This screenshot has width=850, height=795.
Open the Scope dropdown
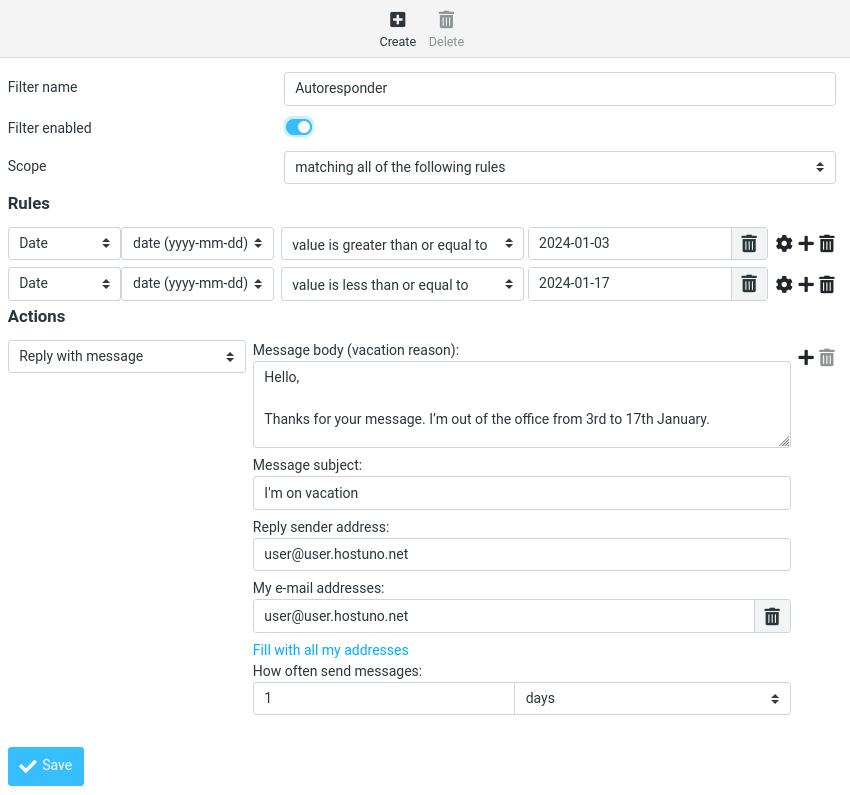click(x=559, y=167)
